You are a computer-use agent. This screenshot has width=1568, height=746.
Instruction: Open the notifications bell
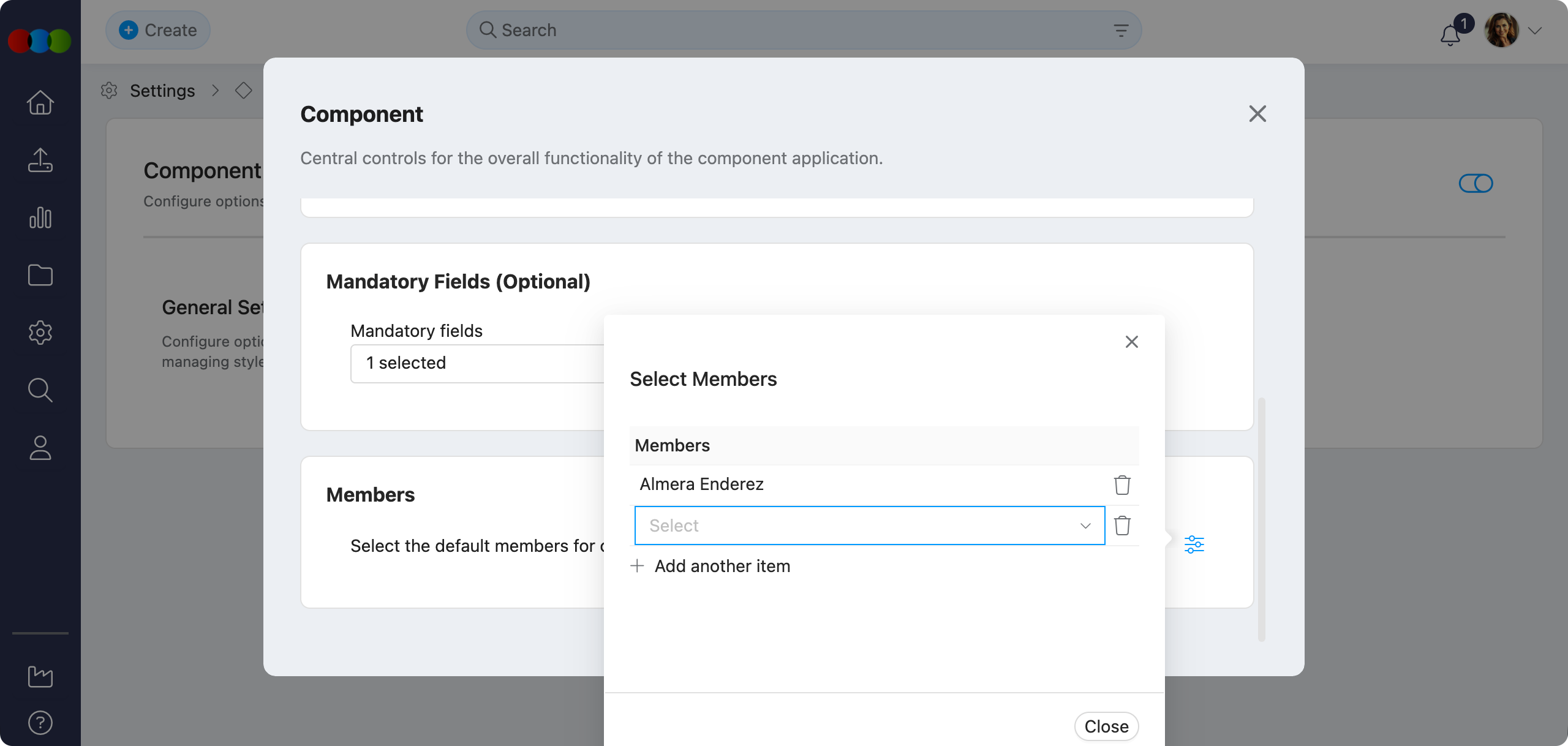pos(1450,34)
